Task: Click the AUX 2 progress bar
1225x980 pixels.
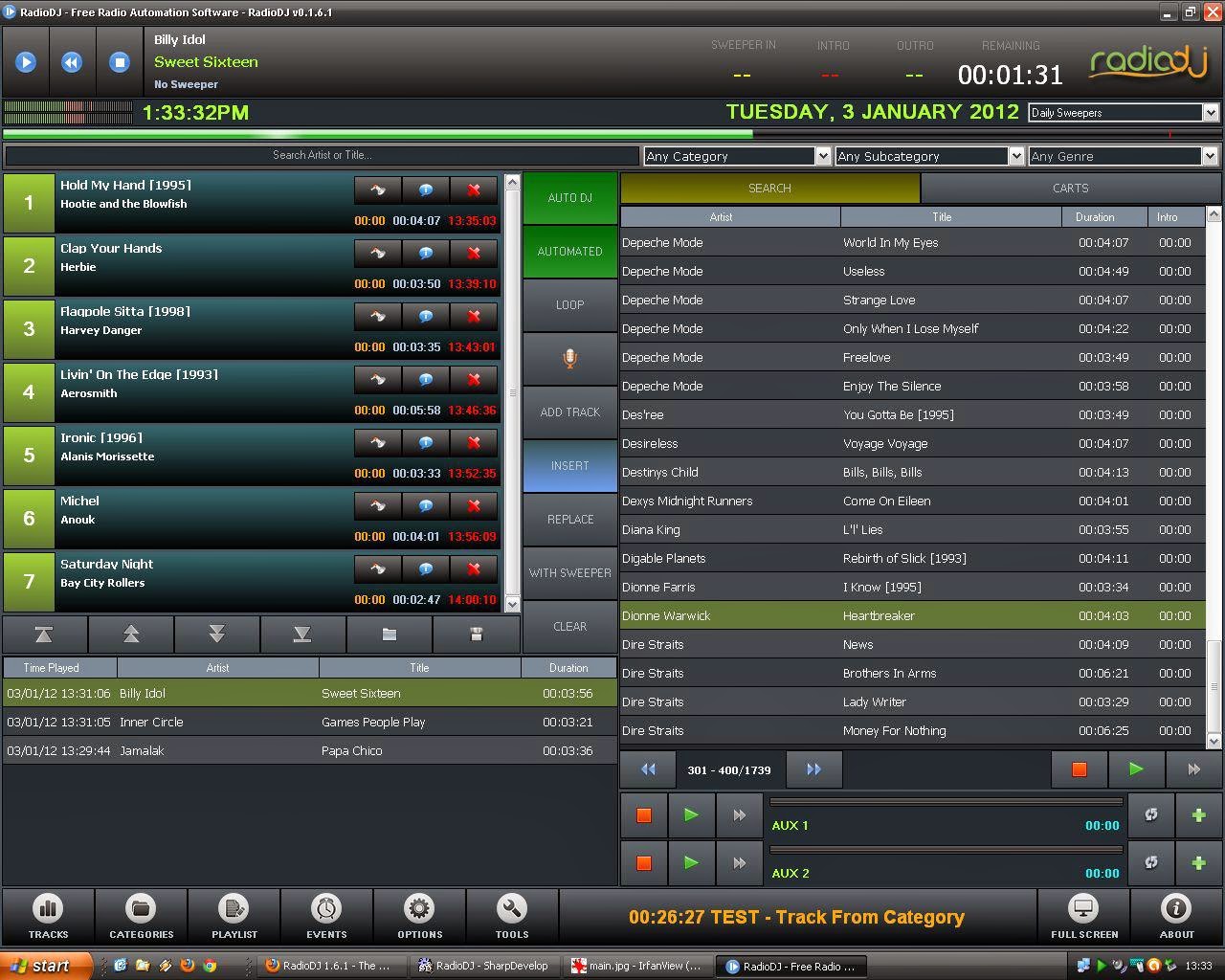Action: (x=946, y=850)
